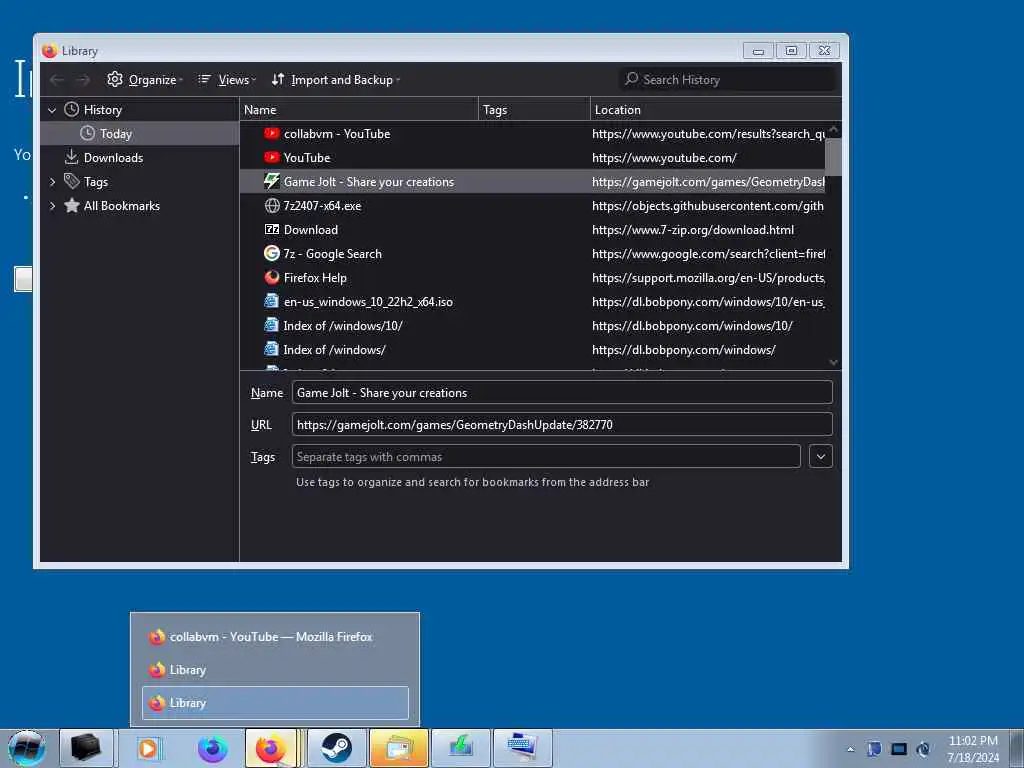1024x768 pixels.
Task: Open the media player taskbar icon
Action: click(149, 748)
